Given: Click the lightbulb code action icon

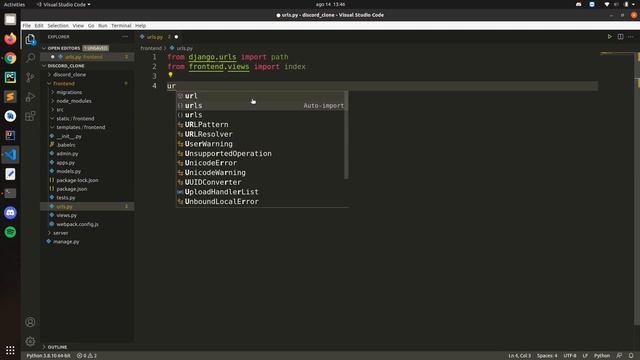Looking at the screenshot, I should coord(171,75).
